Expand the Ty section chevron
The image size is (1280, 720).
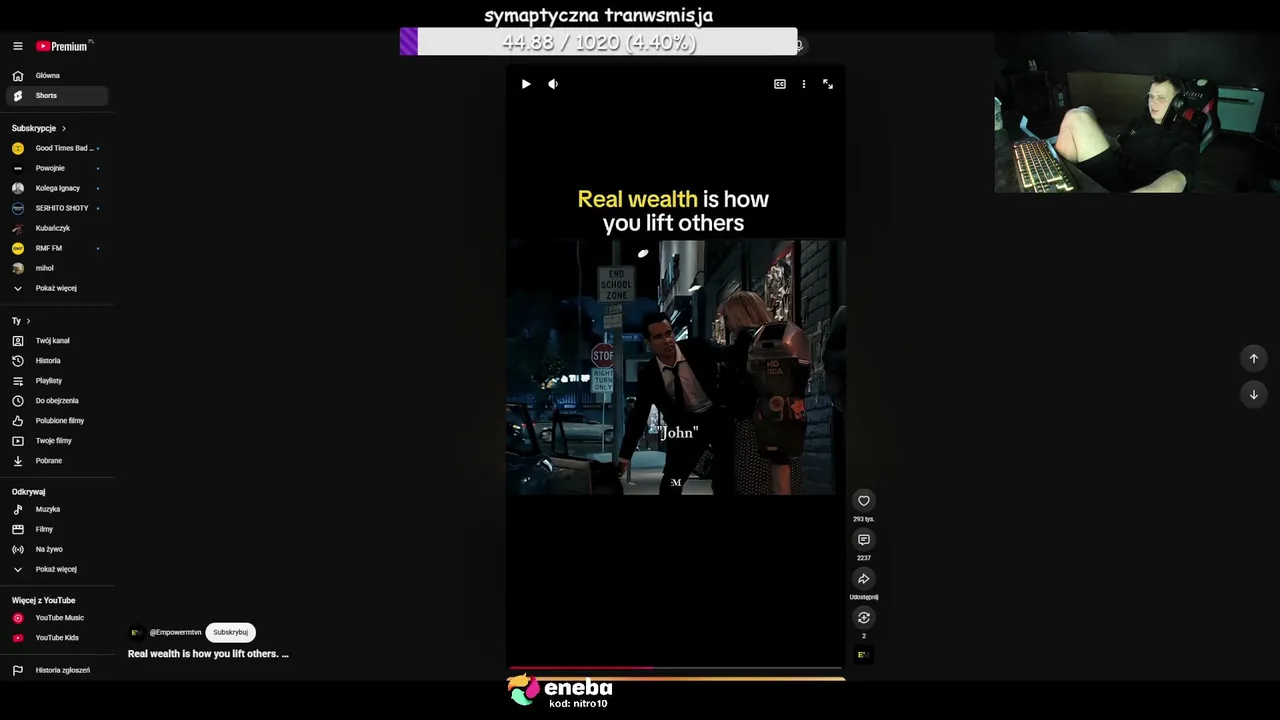click(28, 321)
